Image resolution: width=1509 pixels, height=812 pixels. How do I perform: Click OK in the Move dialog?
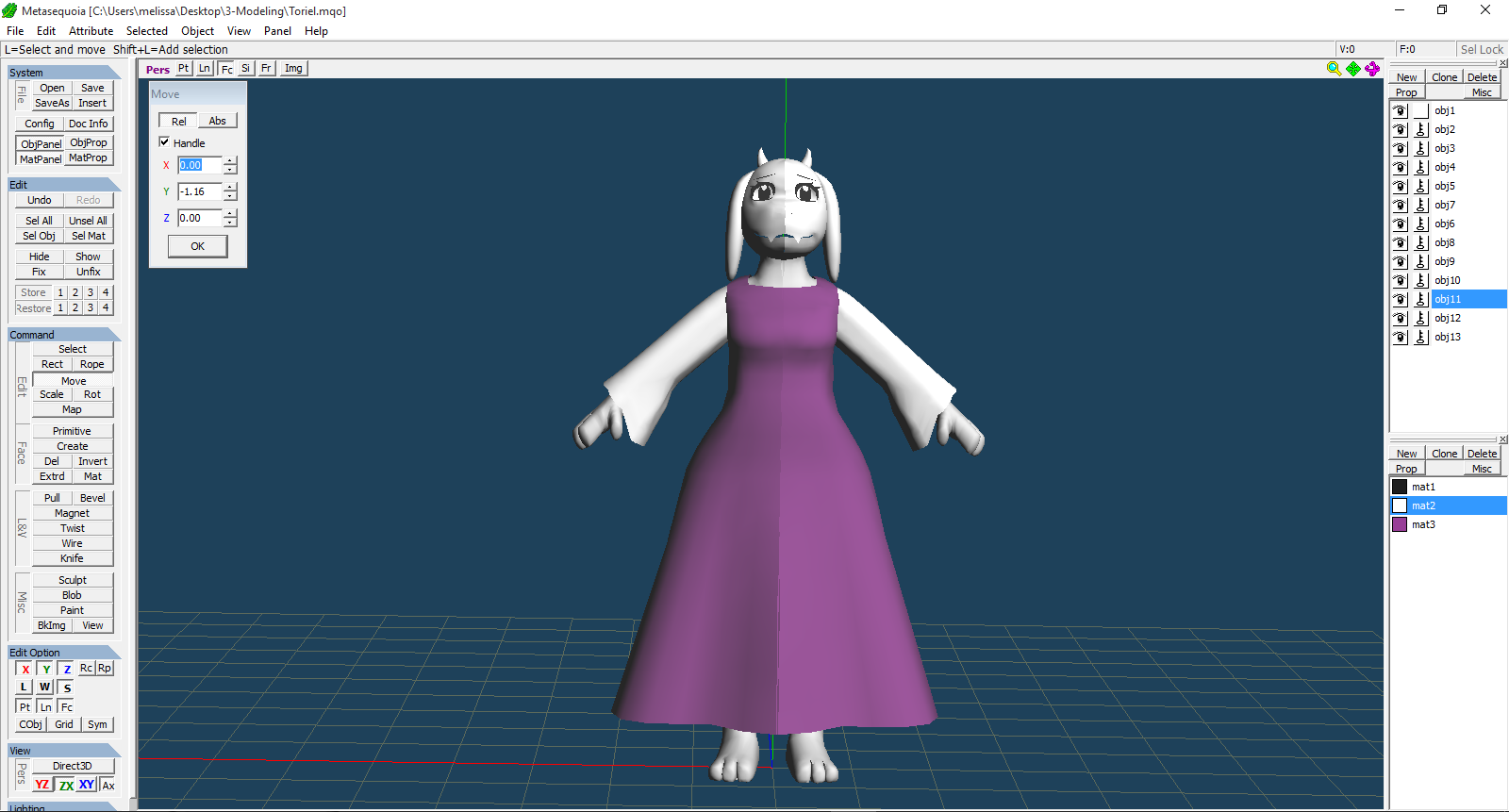point(197,246)
